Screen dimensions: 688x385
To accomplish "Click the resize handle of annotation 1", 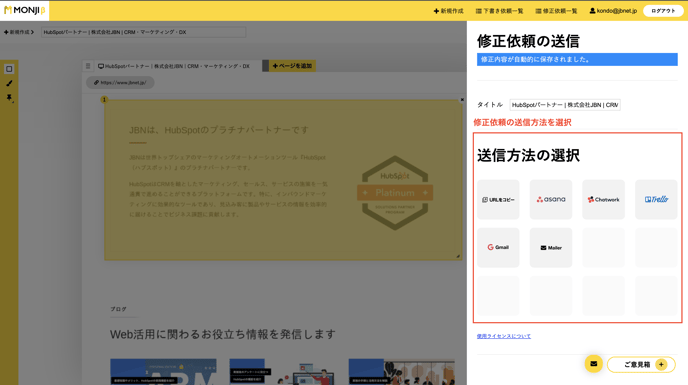I will [458, 256].
